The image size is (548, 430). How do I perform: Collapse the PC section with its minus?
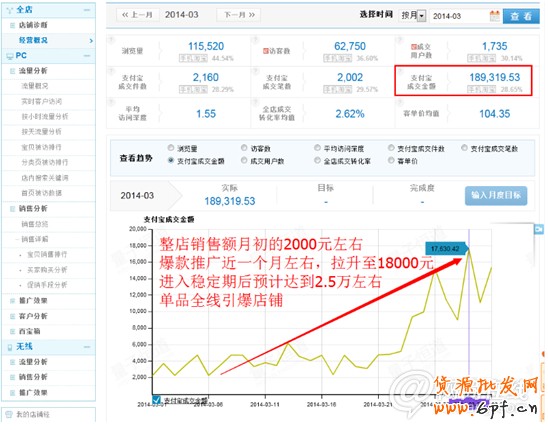(x=87, y=56)
